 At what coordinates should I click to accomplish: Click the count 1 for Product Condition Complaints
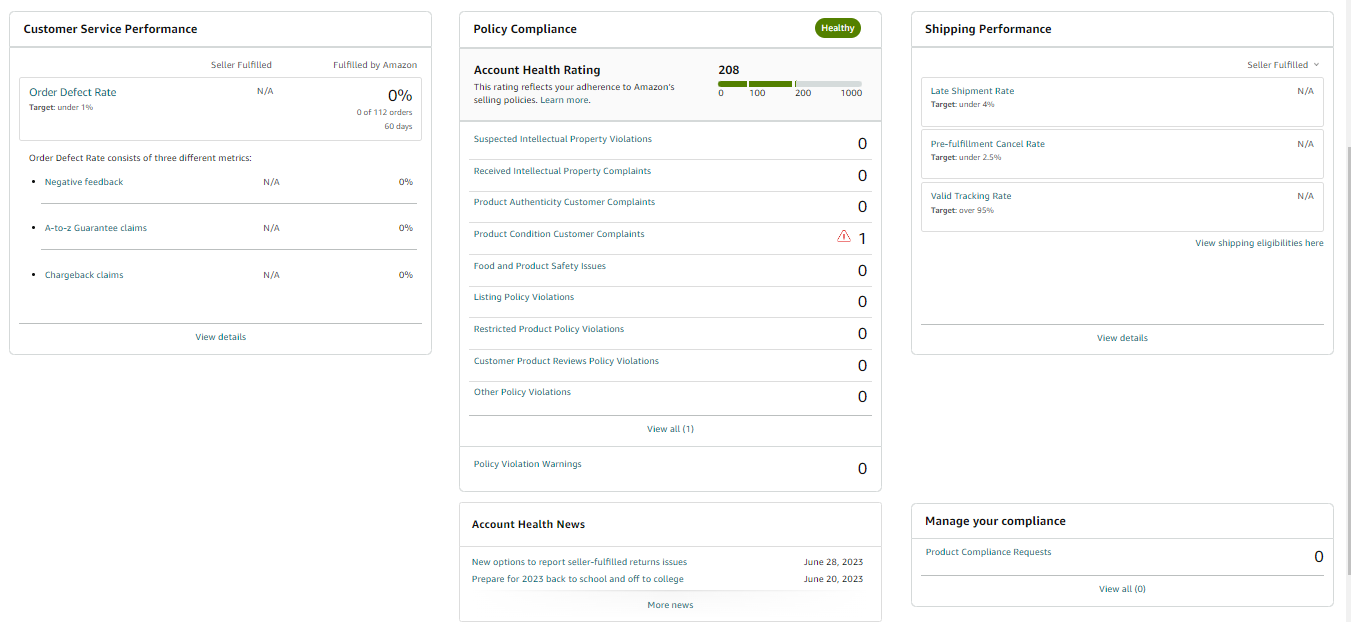tap(862, 238)
